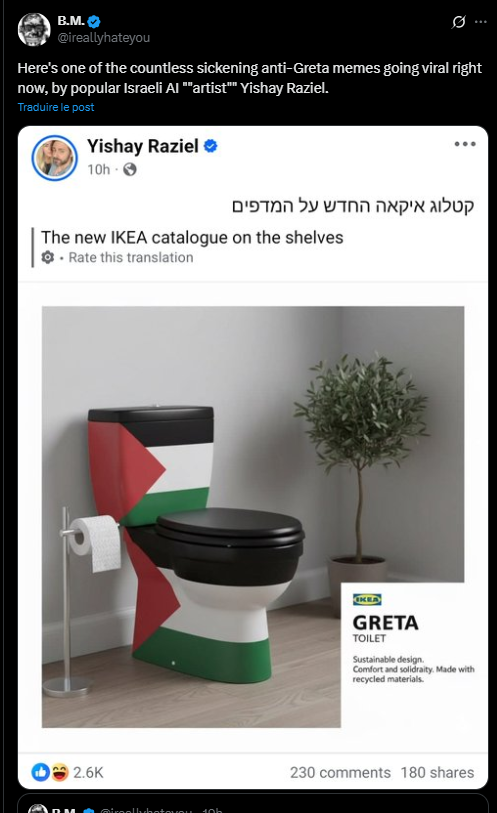This screenshot has width=497, height=813.
Task: Click 'Traduire le post' link
Action: (x=56, y=107)
